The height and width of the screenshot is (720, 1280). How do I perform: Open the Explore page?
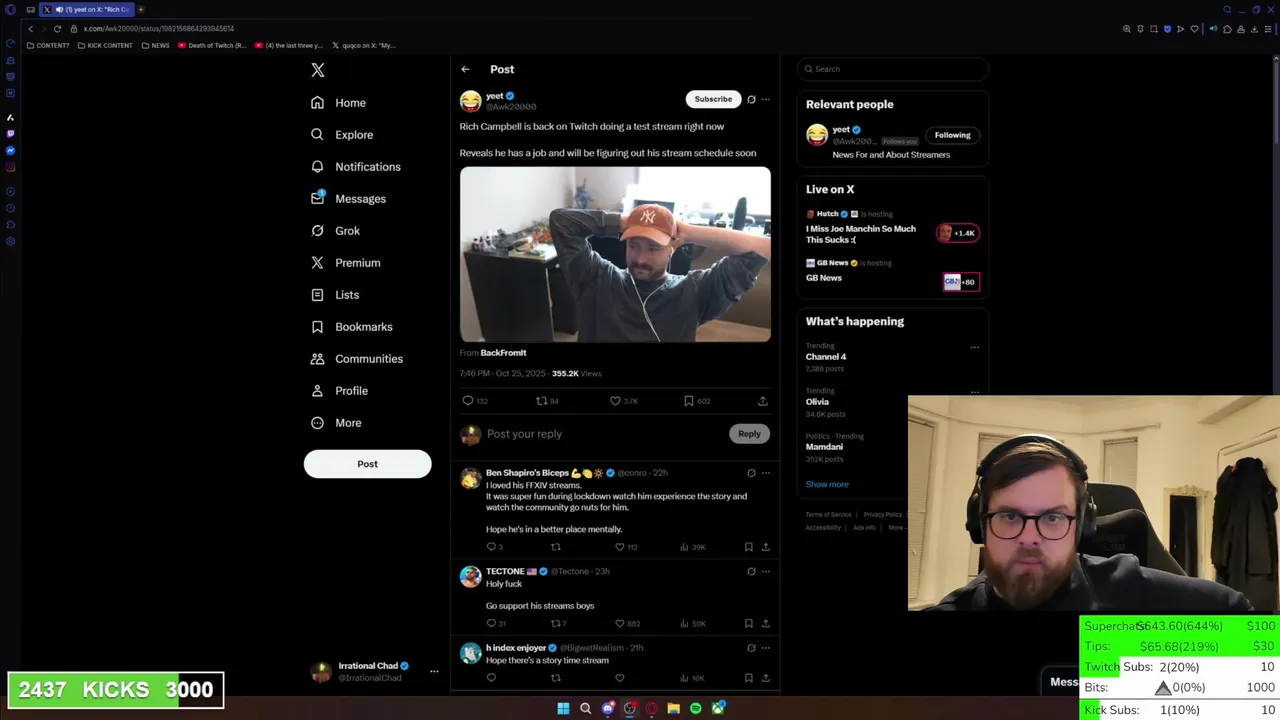pos(342,135)
